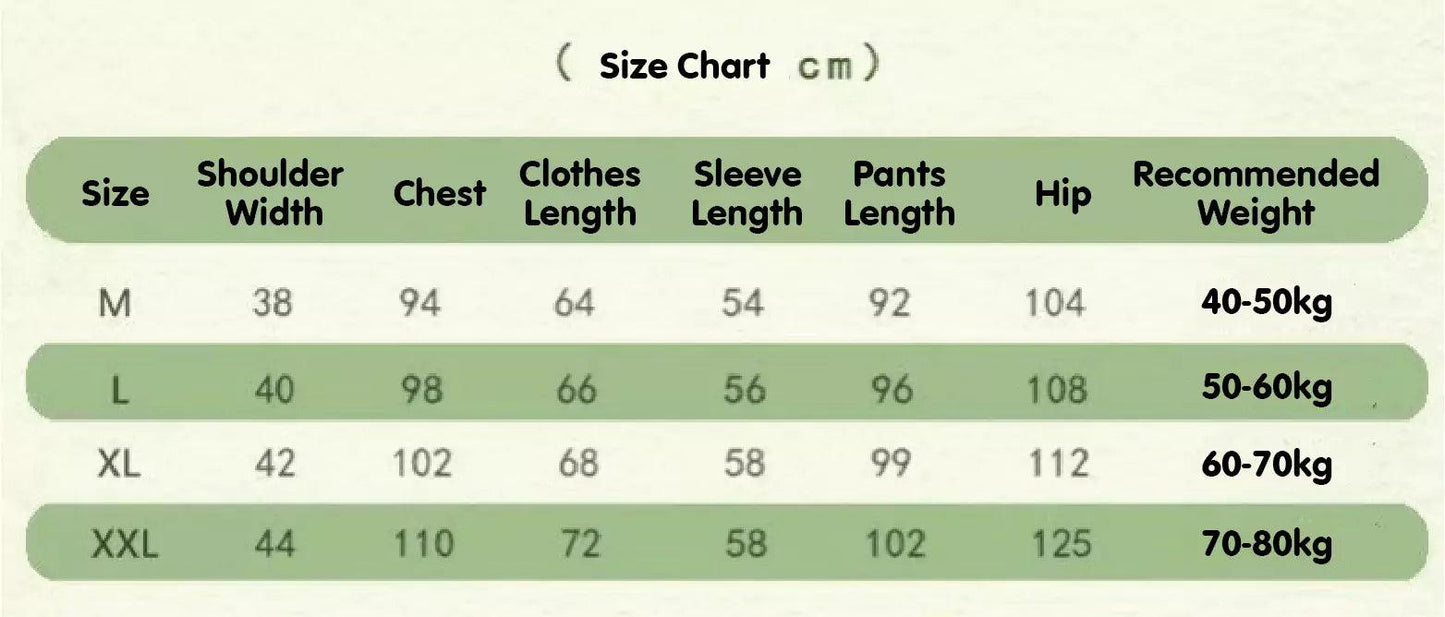This screenshot has width=1445, height=617.
Task: Choose the XL size row label
Action: coord(119,464)
